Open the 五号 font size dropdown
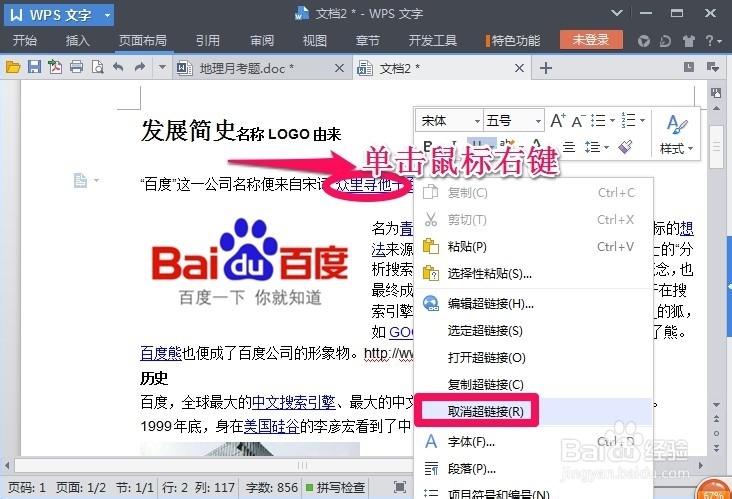 538,121
